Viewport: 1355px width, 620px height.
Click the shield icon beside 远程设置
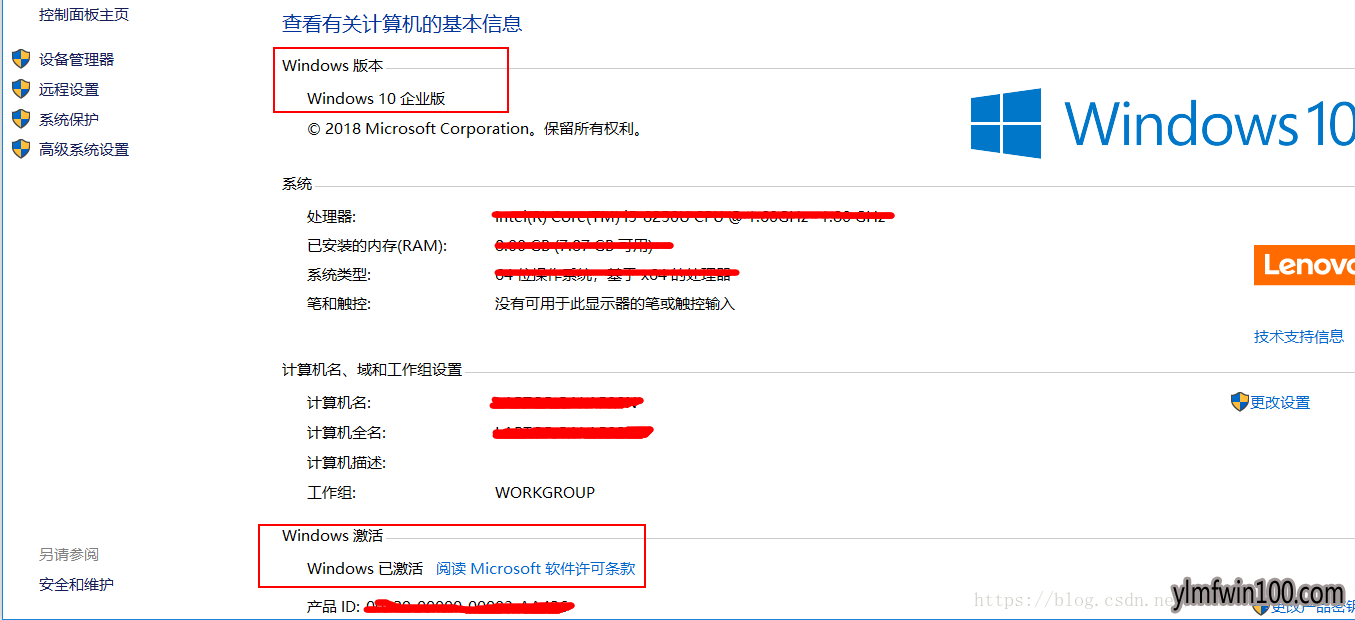click(x=21, y=89)
